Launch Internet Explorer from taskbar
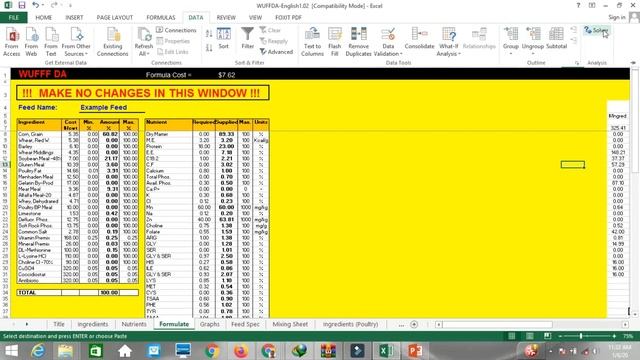 pyautogui.click(x=38, y=351)
